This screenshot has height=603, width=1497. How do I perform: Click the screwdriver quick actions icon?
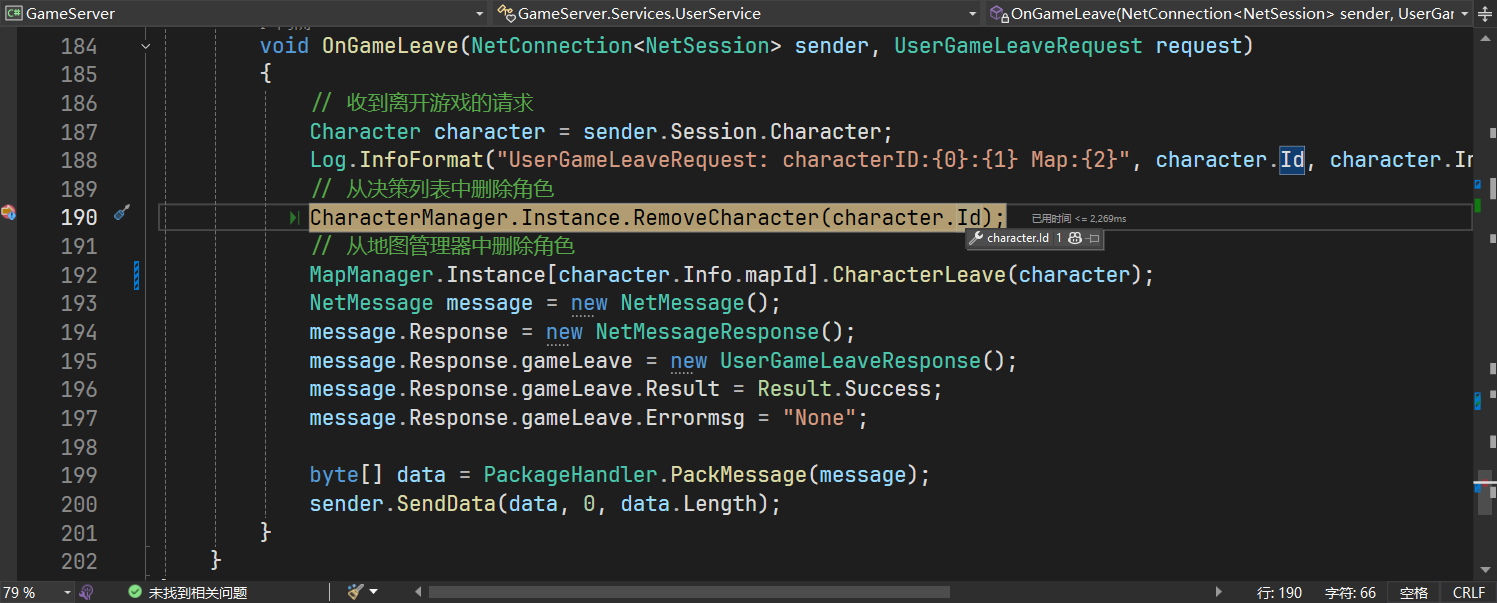point(122,212)
